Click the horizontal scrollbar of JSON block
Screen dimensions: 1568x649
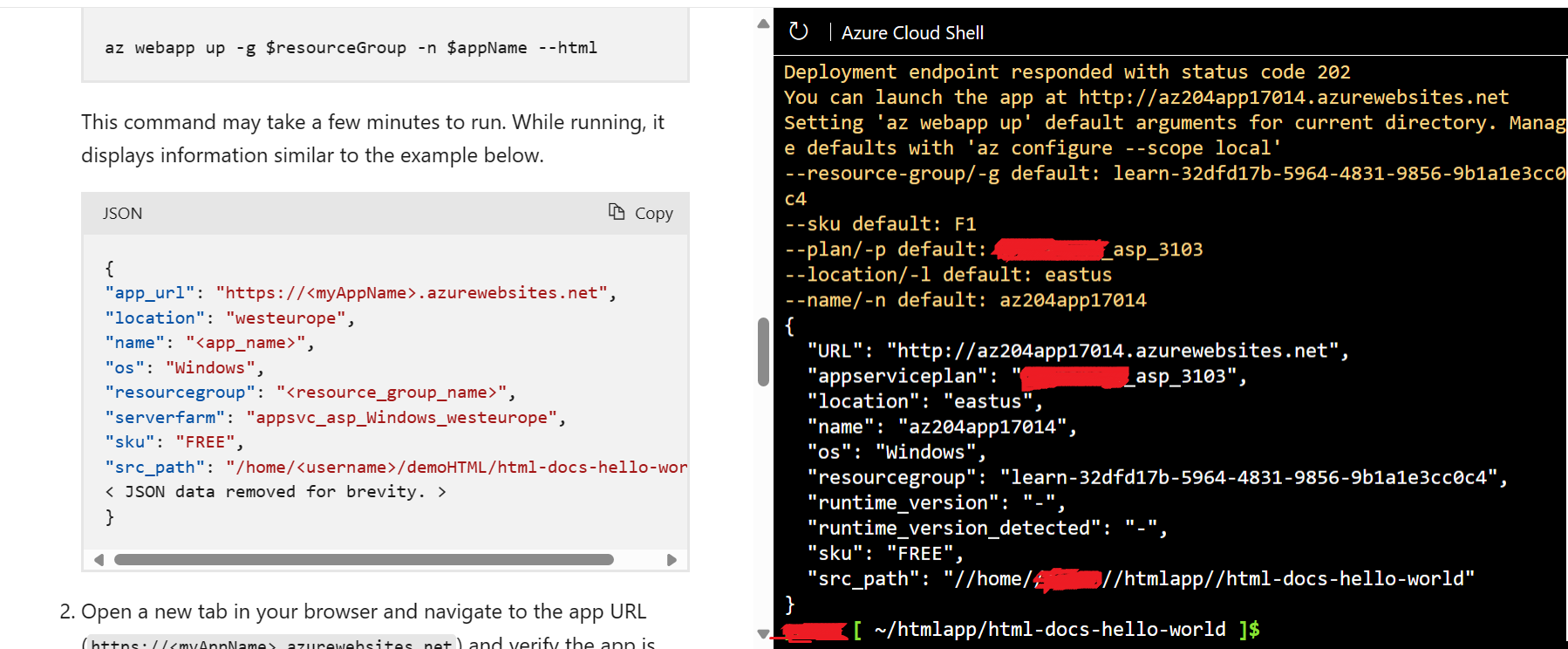tap(364, 560)
